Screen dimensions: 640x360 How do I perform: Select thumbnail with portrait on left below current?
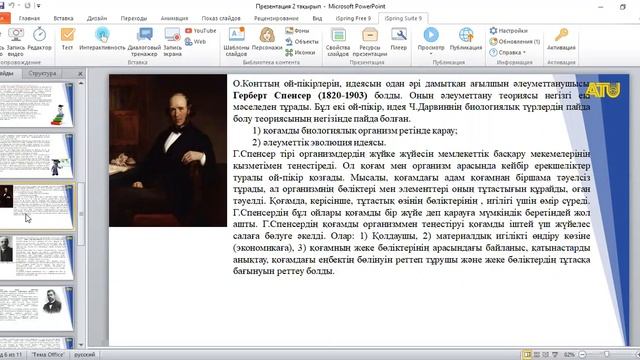[36, 257]
